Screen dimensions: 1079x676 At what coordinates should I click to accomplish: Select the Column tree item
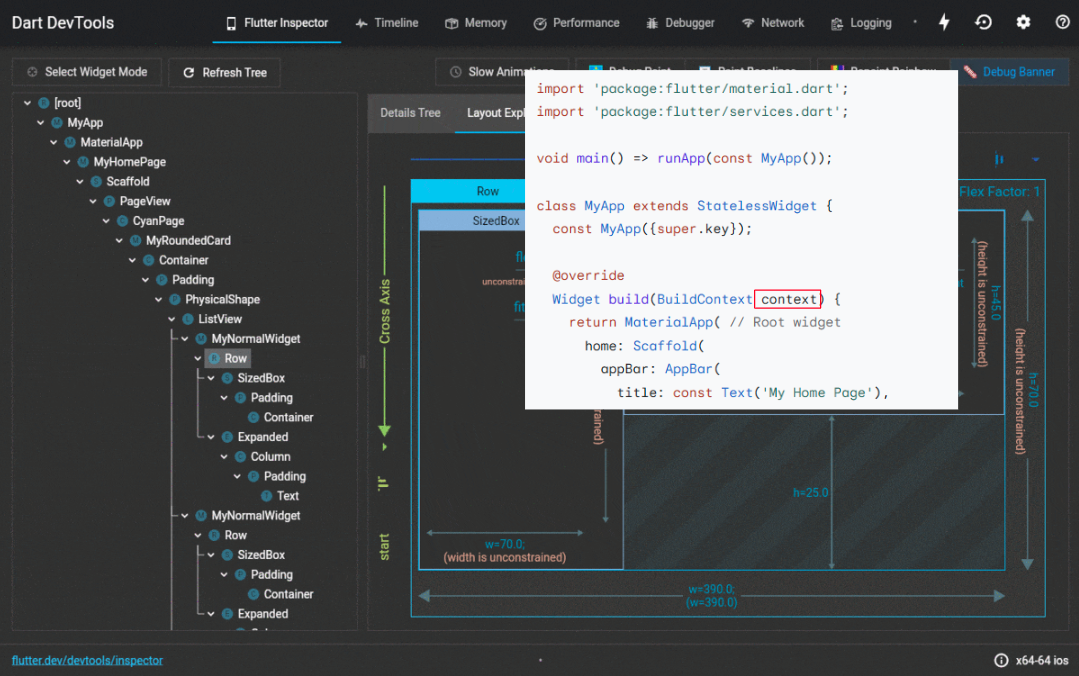pos(270,456)
